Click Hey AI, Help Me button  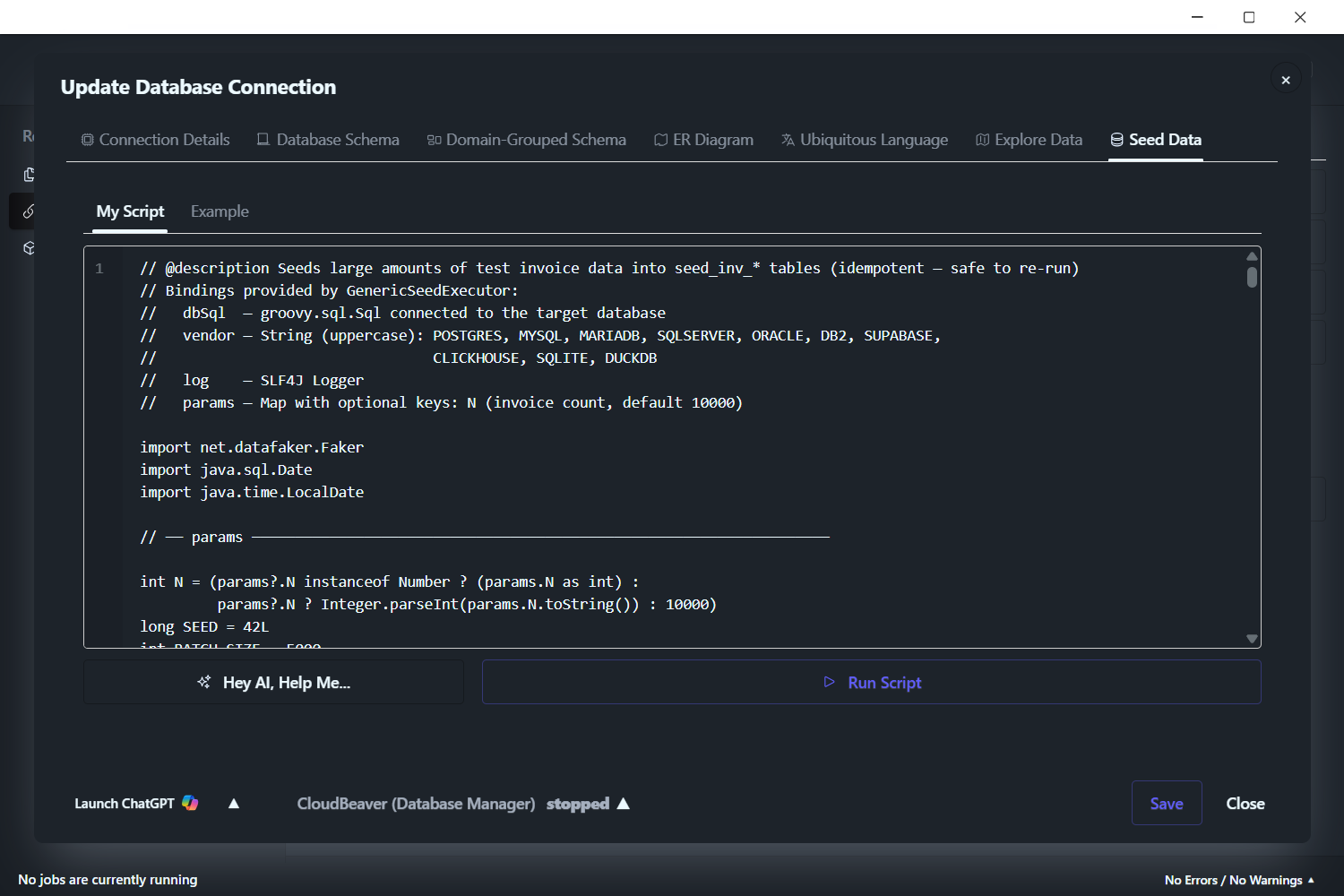[x=273, y=682]
